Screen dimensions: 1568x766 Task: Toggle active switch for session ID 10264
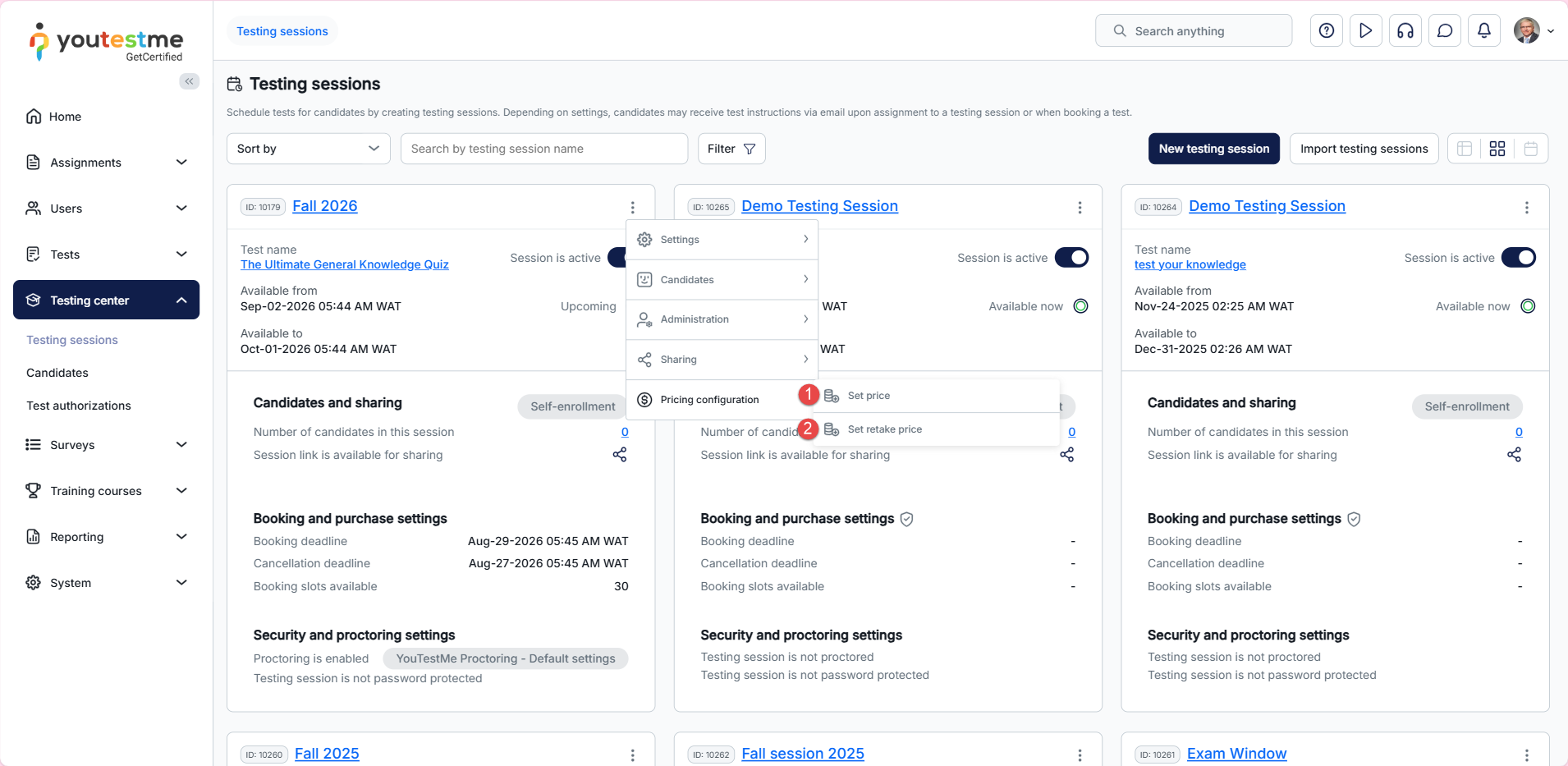point(1518,258)
